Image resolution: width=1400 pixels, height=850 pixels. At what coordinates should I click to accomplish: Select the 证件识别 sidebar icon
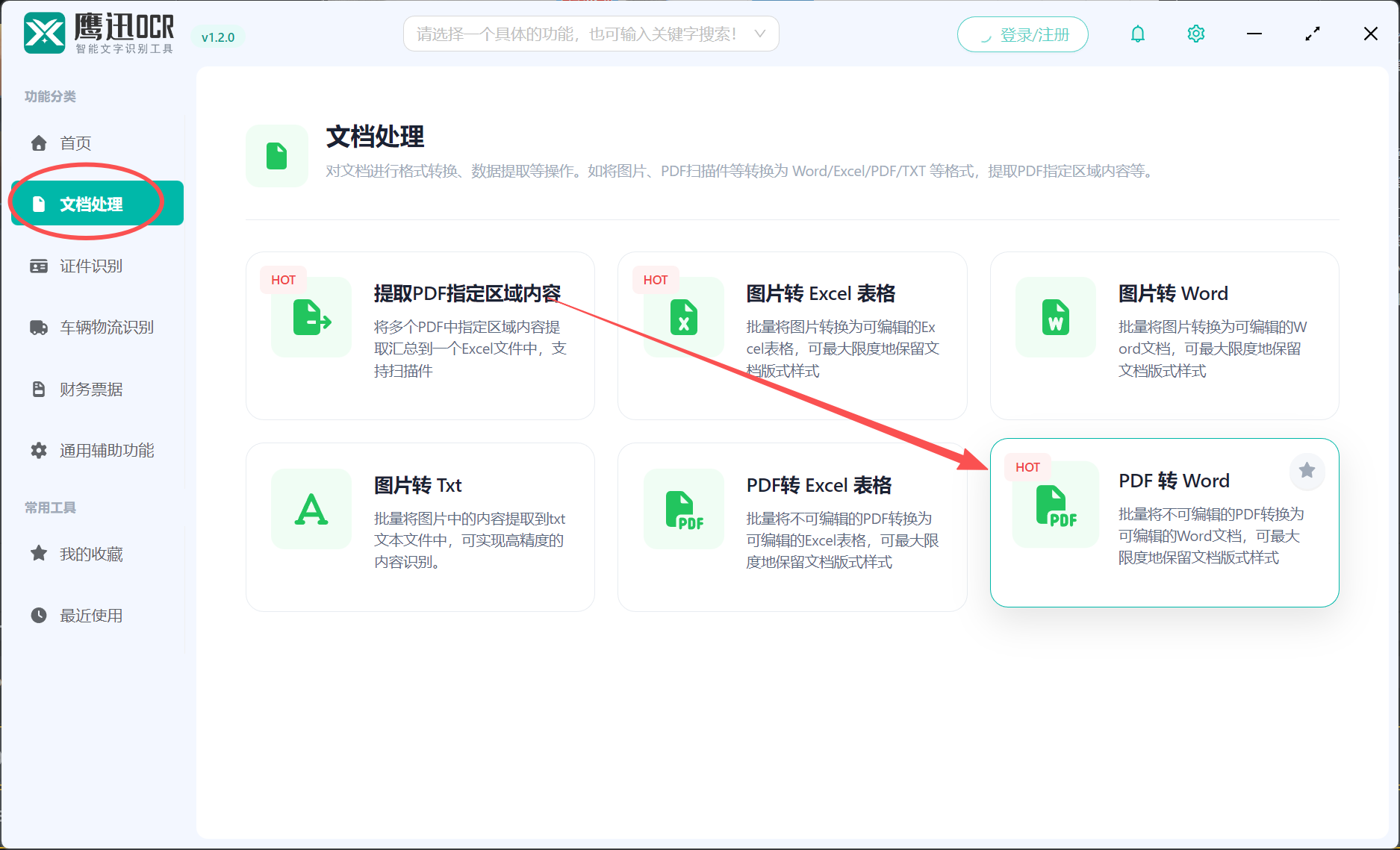coord(38,266)
